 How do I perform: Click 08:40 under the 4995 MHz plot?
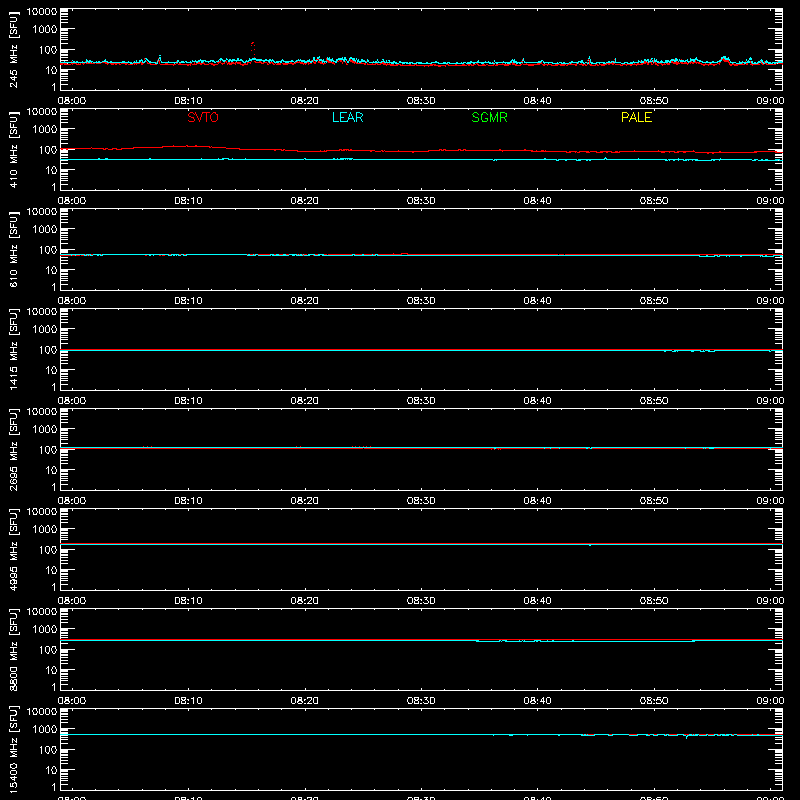click(537, 601)
